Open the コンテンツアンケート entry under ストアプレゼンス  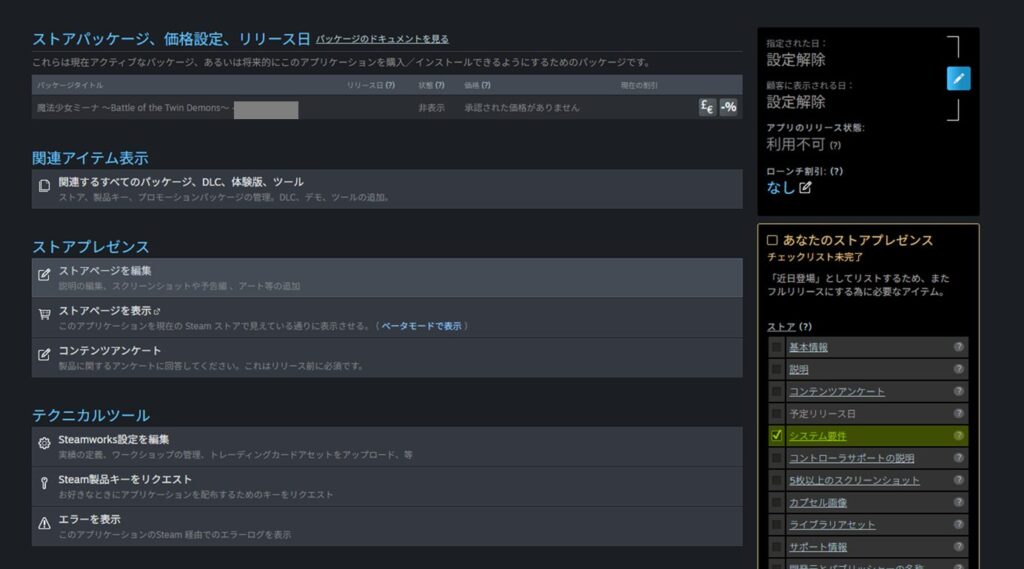point(110,351)
